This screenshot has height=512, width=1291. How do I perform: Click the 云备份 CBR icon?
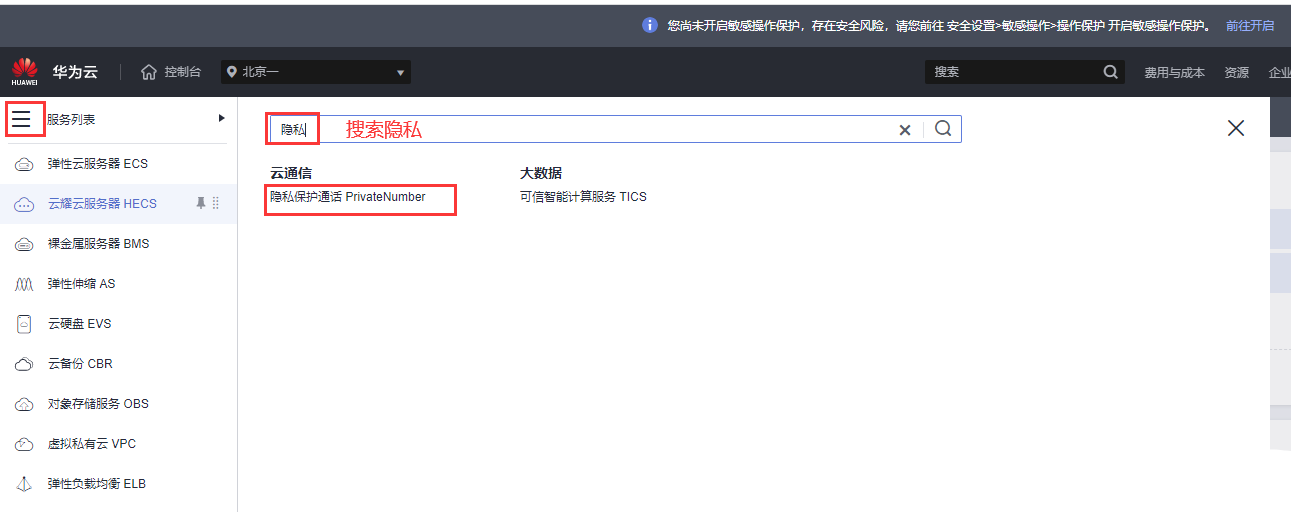click(x=24, y=364)
